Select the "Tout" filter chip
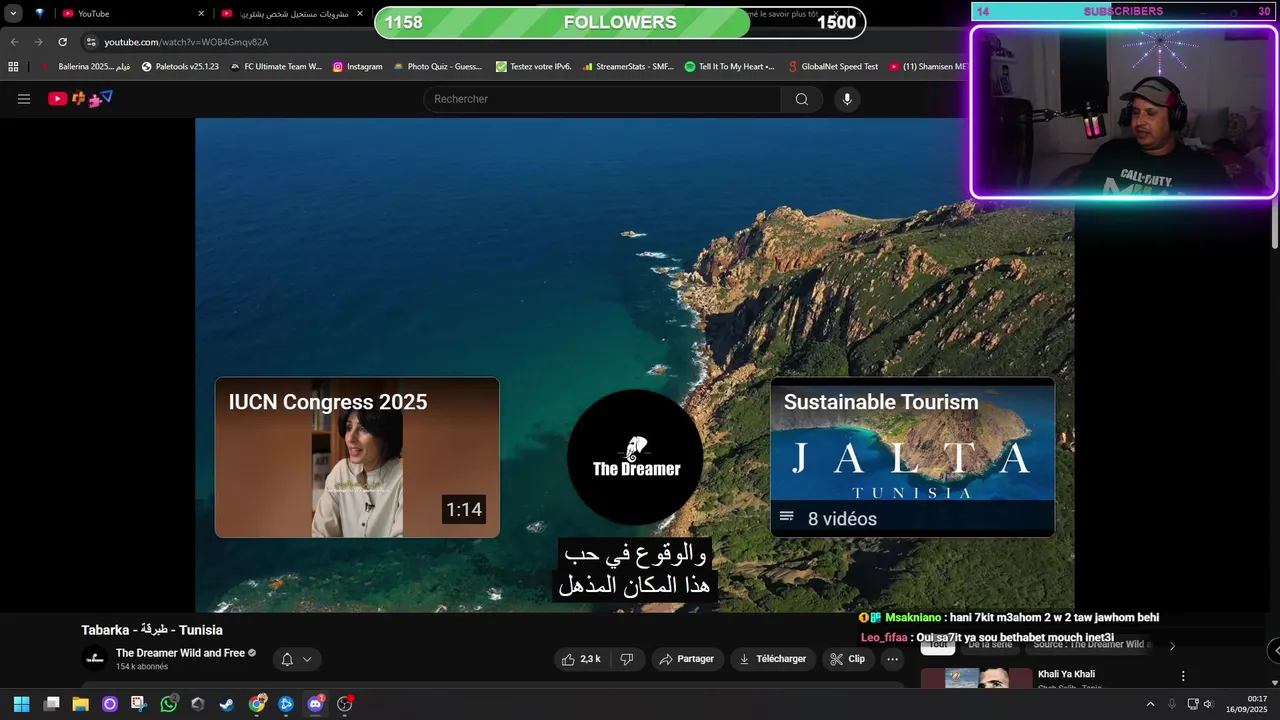Viewport: 1280px width, 720px height. [937, 645]
